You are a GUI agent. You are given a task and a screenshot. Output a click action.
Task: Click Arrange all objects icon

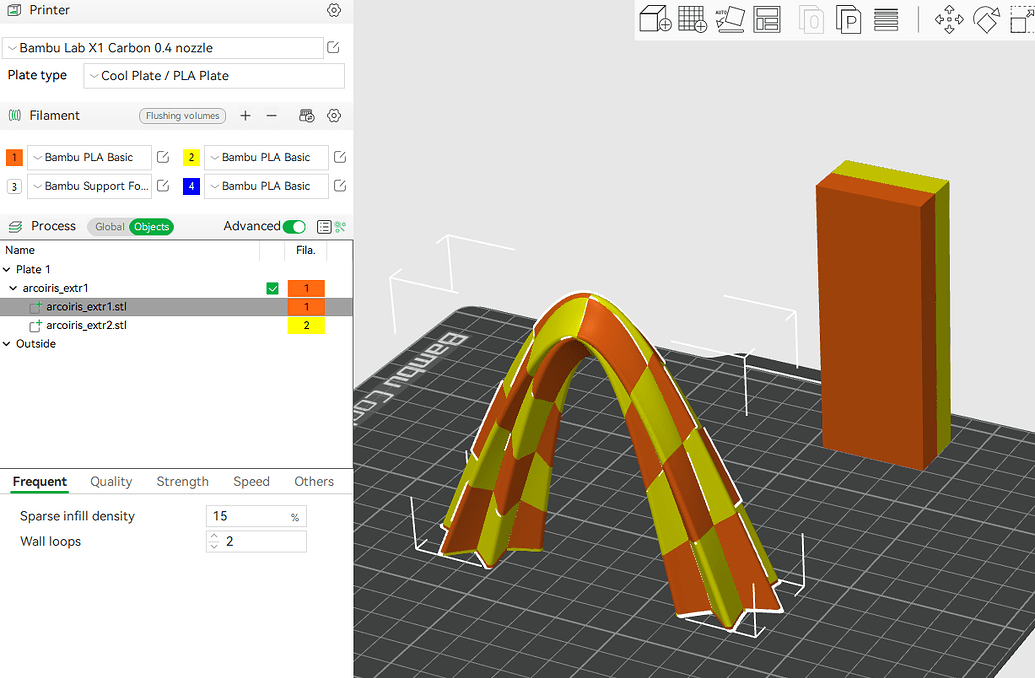[x=767, y=19]
